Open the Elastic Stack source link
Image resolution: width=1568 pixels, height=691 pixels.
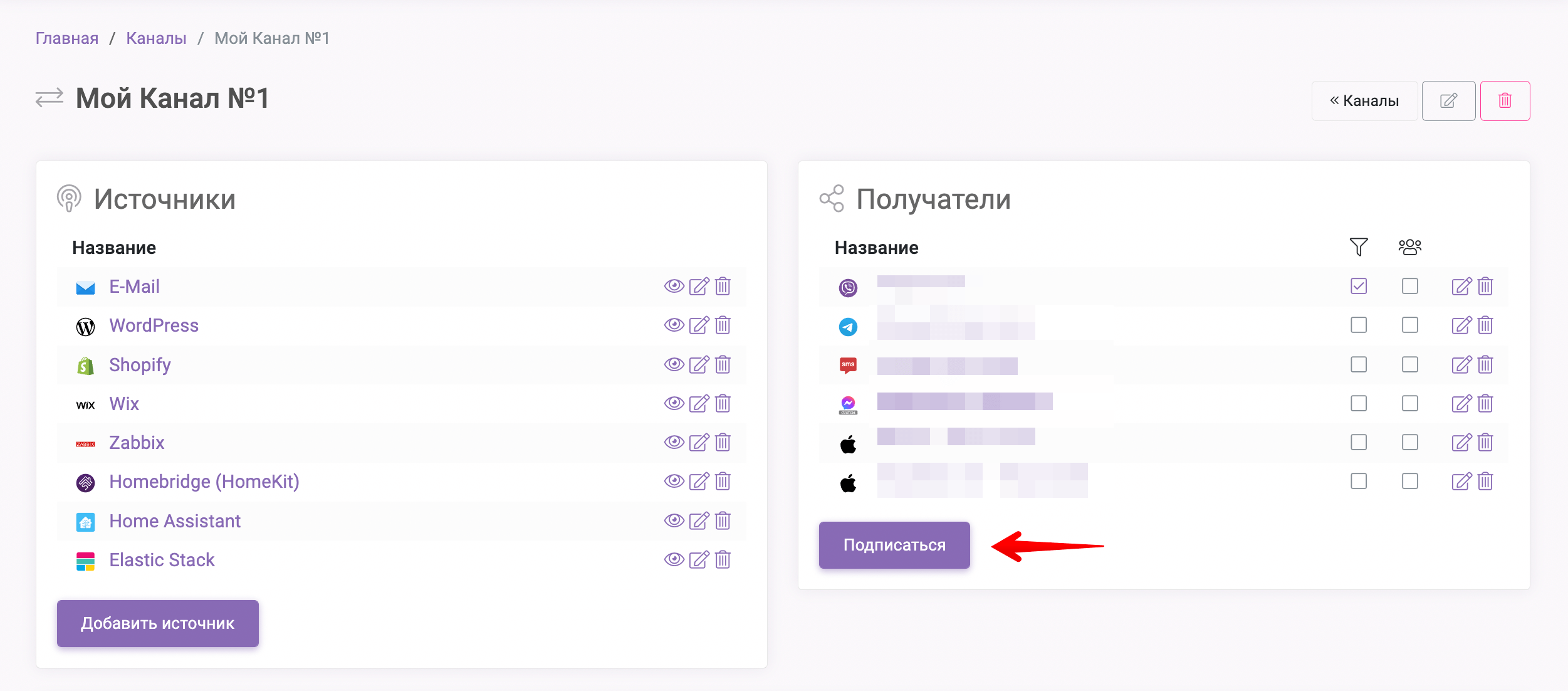point(162,560)
